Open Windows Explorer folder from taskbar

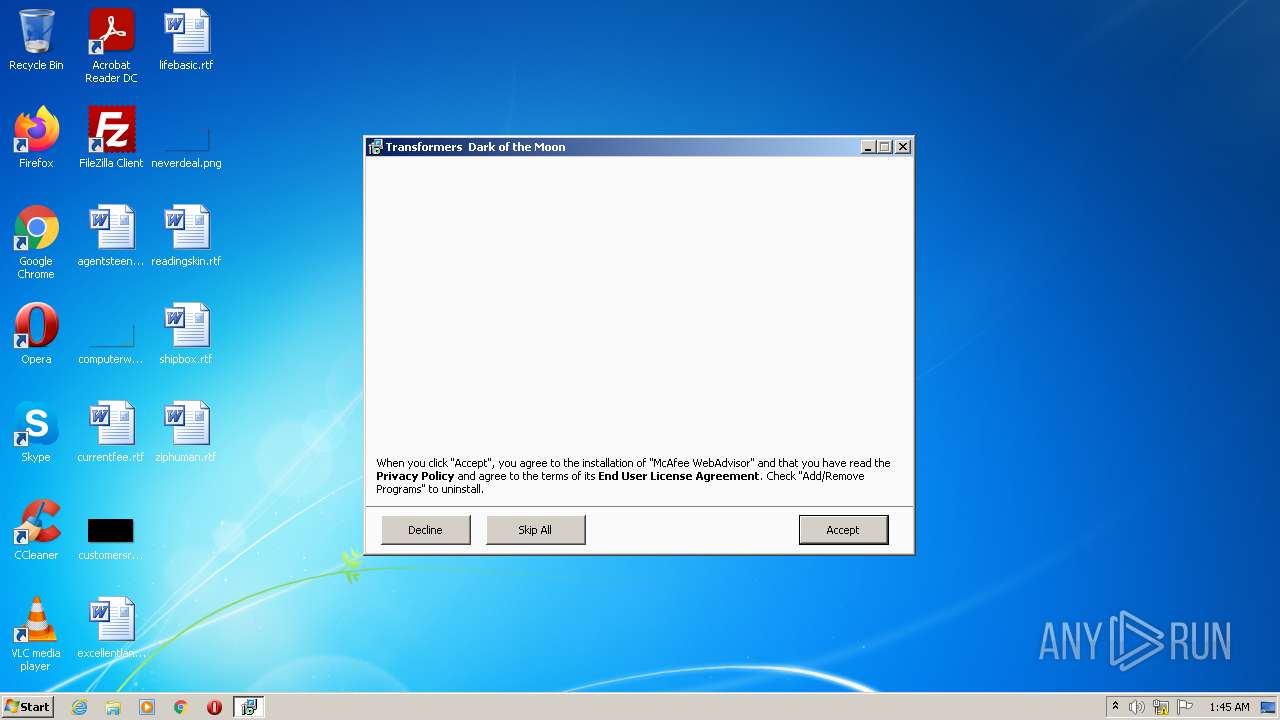click(113, 707)
